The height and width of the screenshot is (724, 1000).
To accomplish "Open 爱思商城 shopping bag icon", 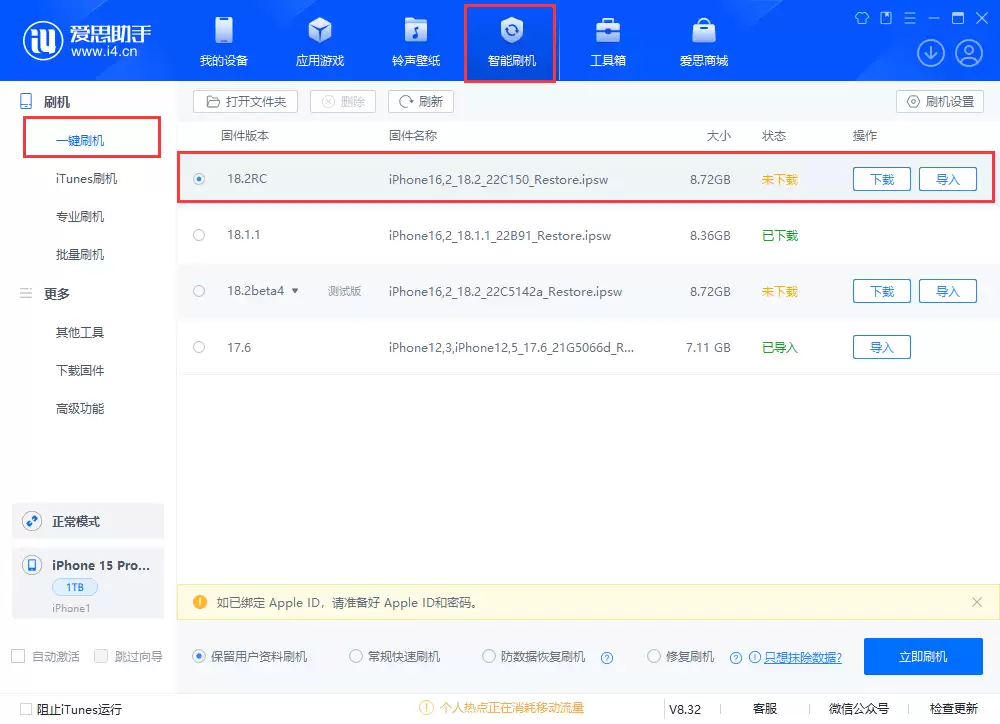I will click(x=703, y=31).
